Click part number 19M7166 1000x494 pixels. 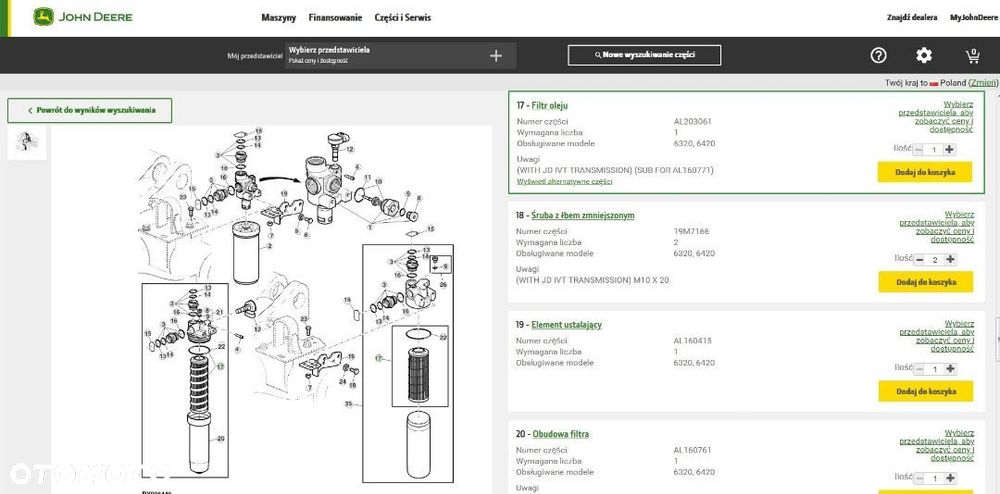(x=691, y=231)
